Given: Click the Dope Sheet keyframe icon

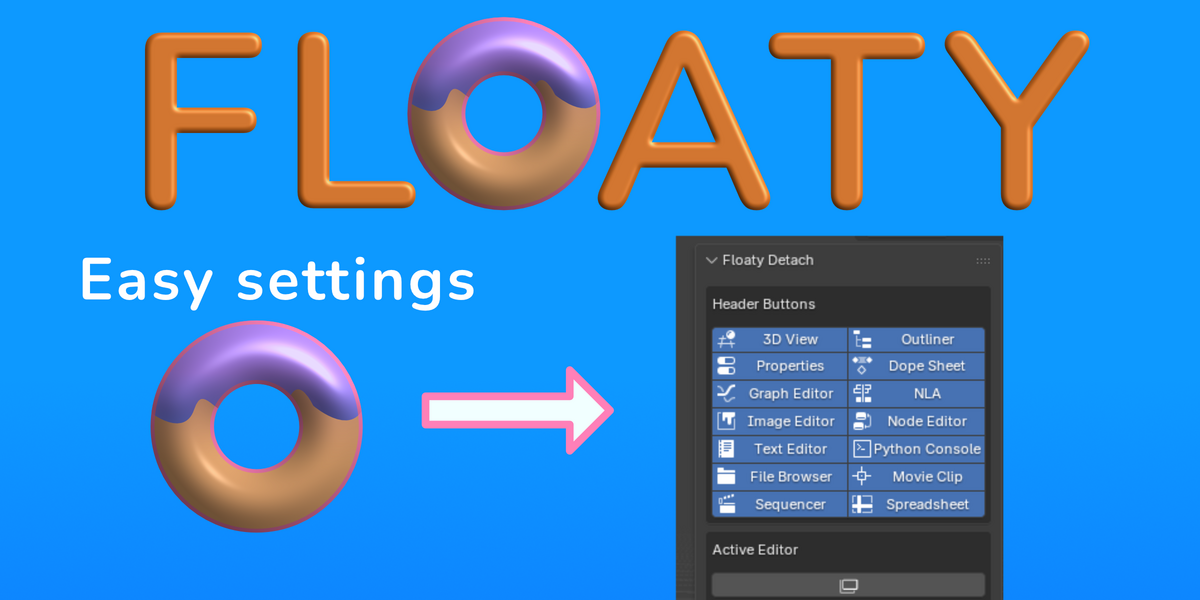Looking at the screenshot, I should pos(862,366).
